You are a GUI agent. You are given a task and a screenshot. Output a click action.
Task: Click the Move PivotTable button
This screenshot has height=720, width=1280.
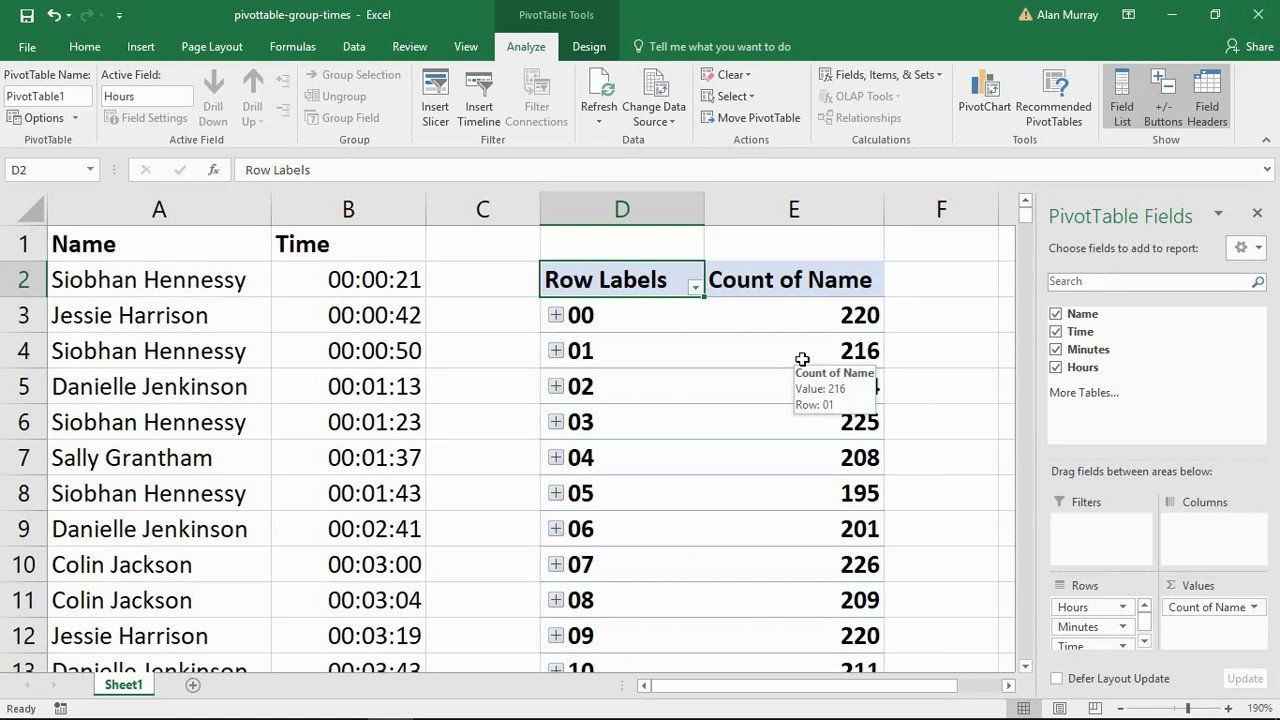tap(750, 118)
